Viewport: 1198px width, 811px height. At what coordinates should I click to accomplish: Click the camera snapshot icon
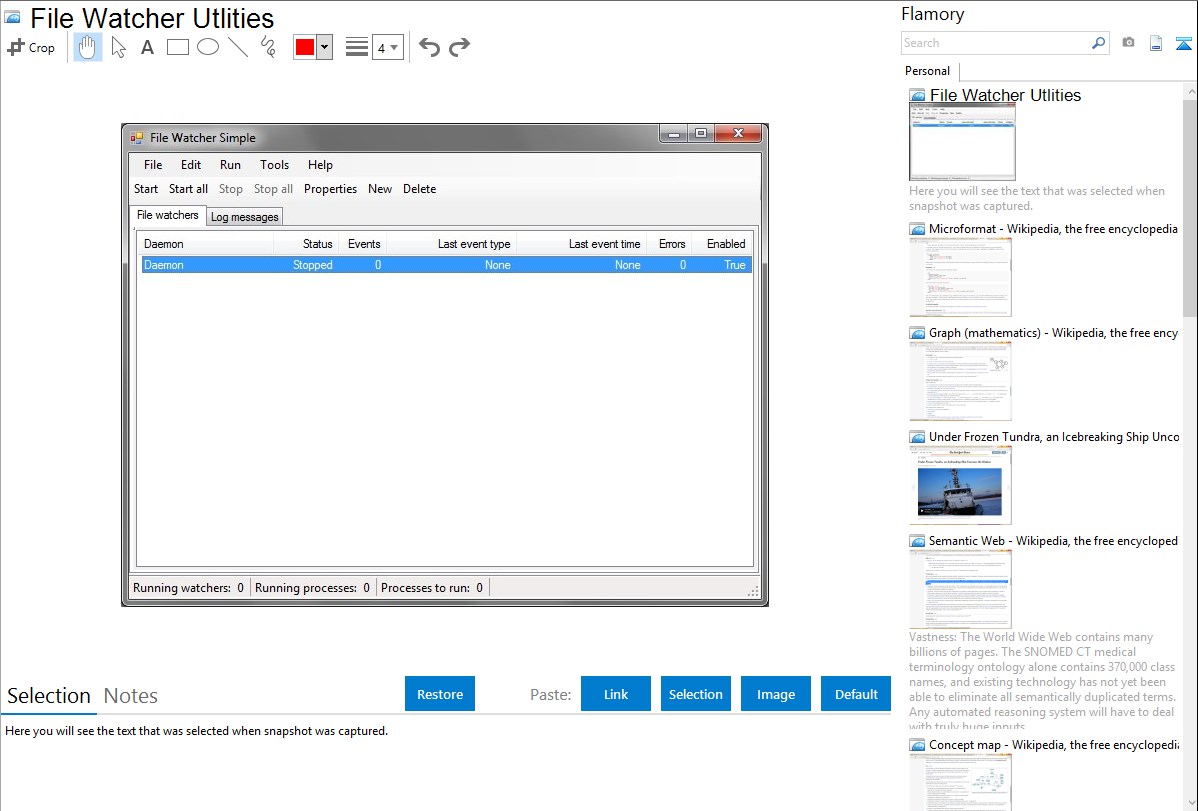[x=1128, y=43]
